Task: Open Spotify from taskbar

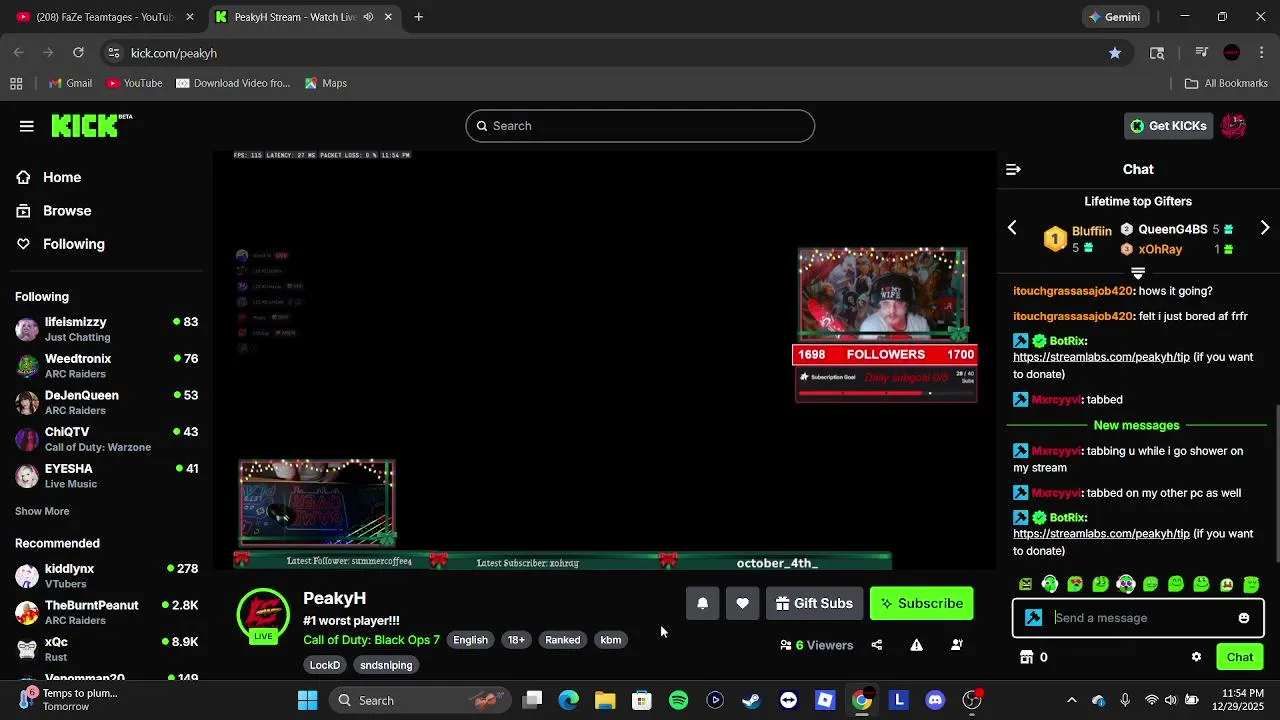Action: [678, 700]
